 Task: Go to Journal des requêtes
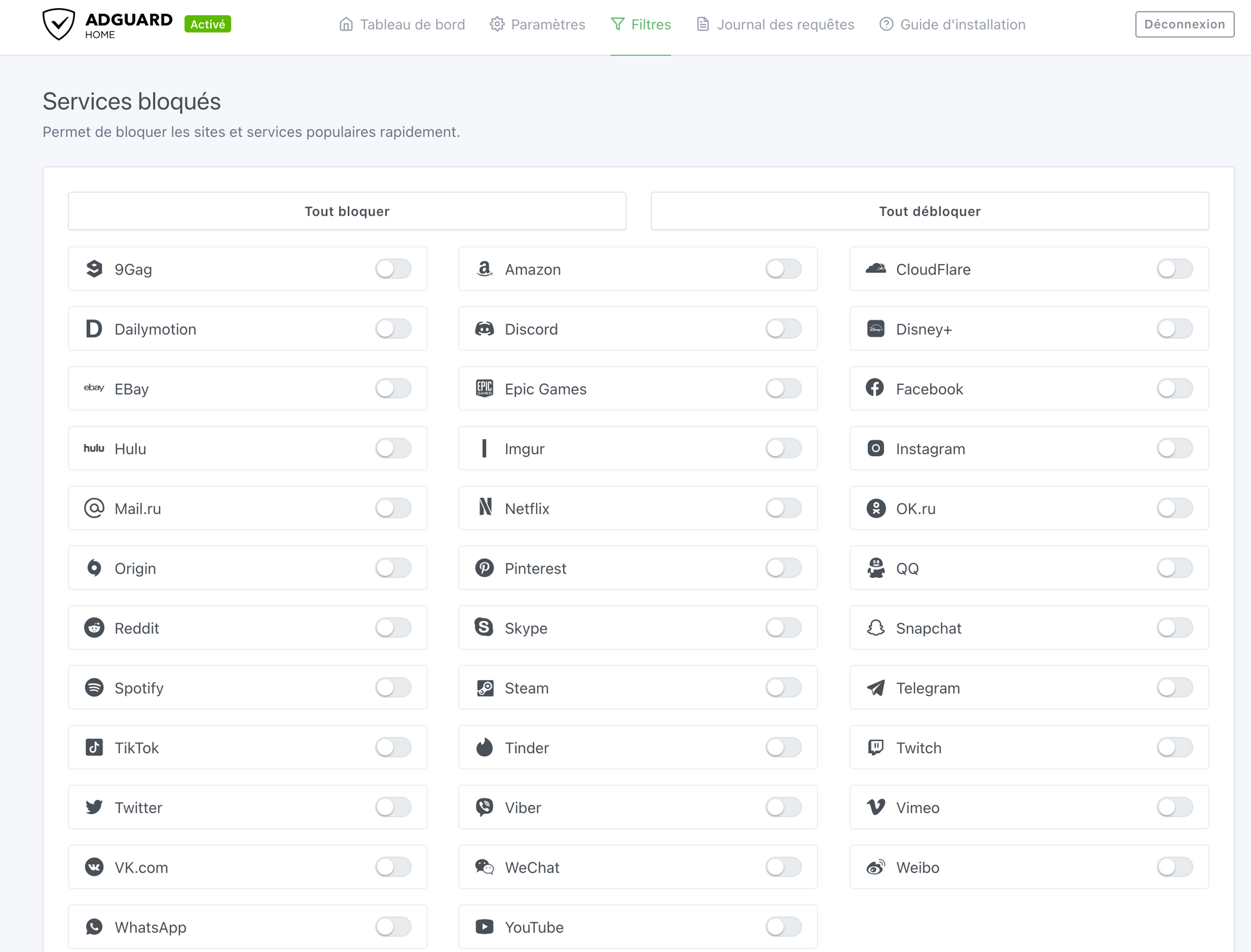tap(775, 24)
